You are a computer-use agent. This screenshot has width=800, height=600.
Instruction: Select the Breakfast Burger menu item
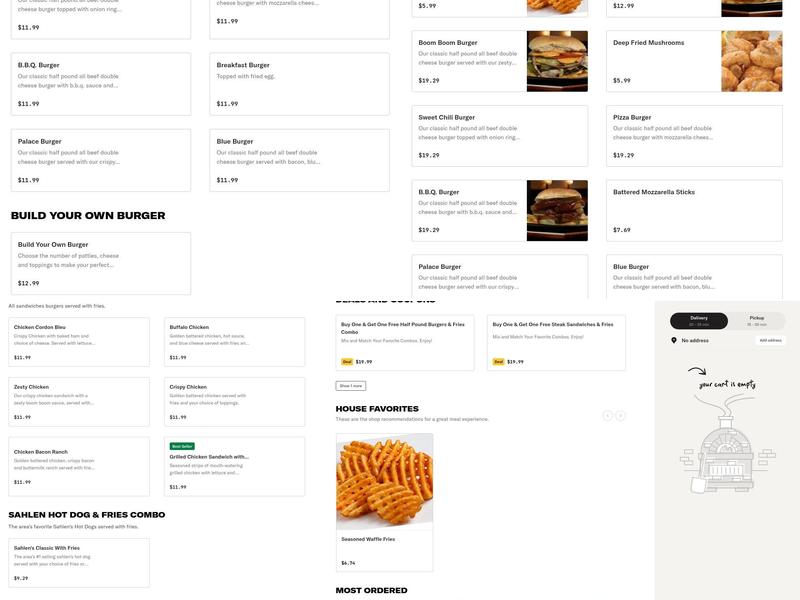pyautogui.click(x=299, y=84)
